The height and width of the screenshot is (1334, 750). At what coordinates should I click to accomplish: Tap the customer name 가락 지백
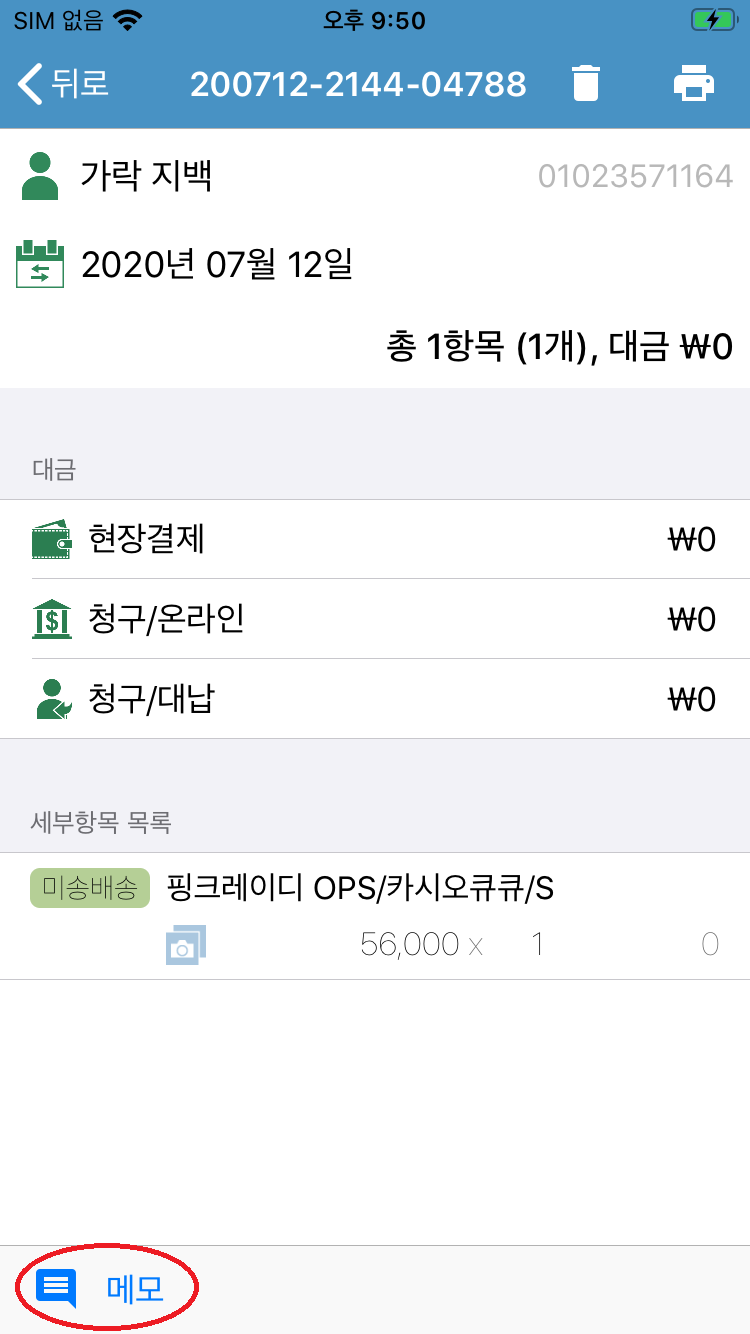(x=147, y=176)
